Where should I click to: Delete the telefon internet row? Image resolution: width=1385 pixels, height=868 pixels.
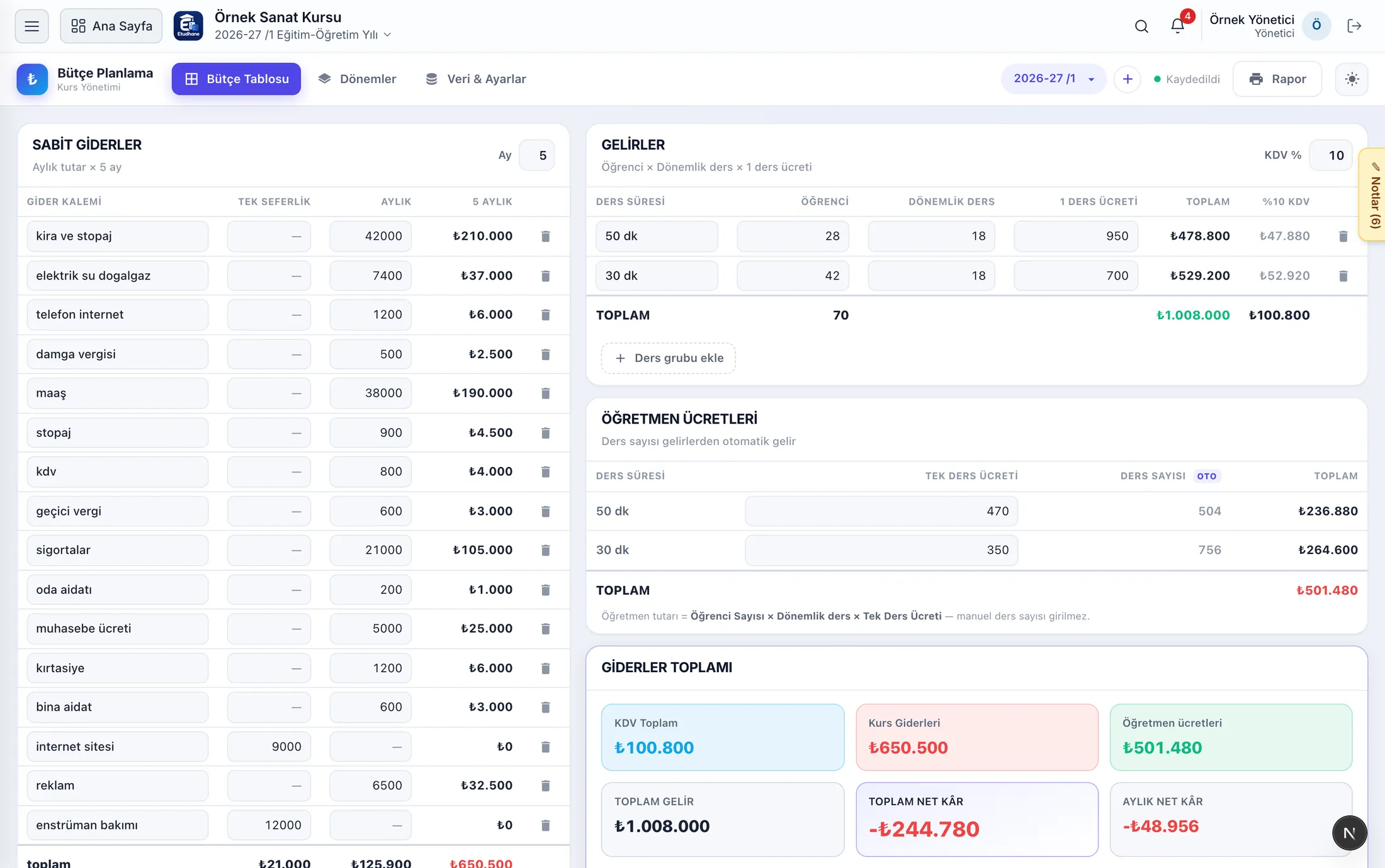(x=545, y=315)
